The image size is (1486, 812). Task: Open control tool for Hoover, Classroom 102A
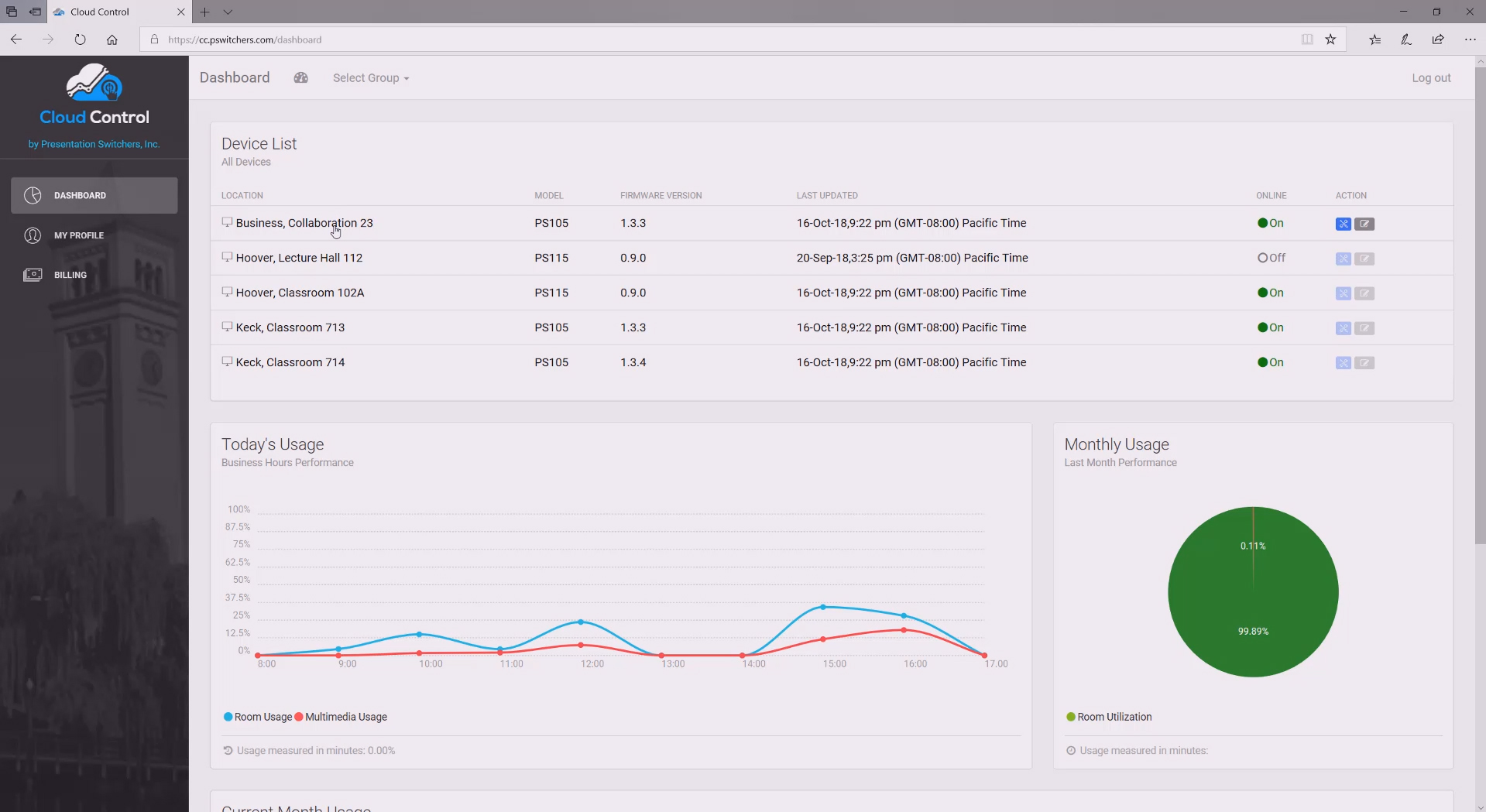pos(1344,293)
